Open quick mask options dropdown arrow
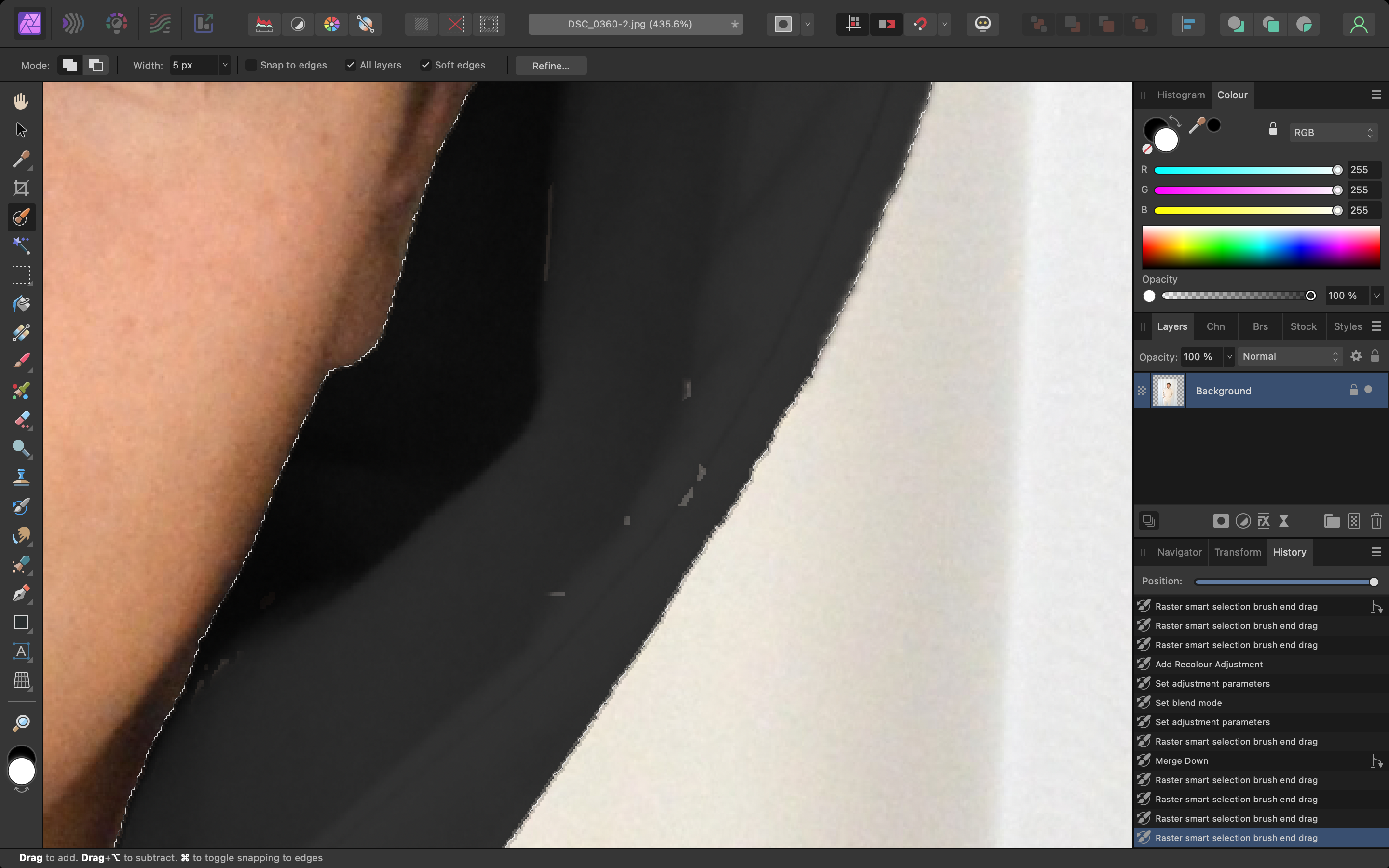 tap(807, 24)
